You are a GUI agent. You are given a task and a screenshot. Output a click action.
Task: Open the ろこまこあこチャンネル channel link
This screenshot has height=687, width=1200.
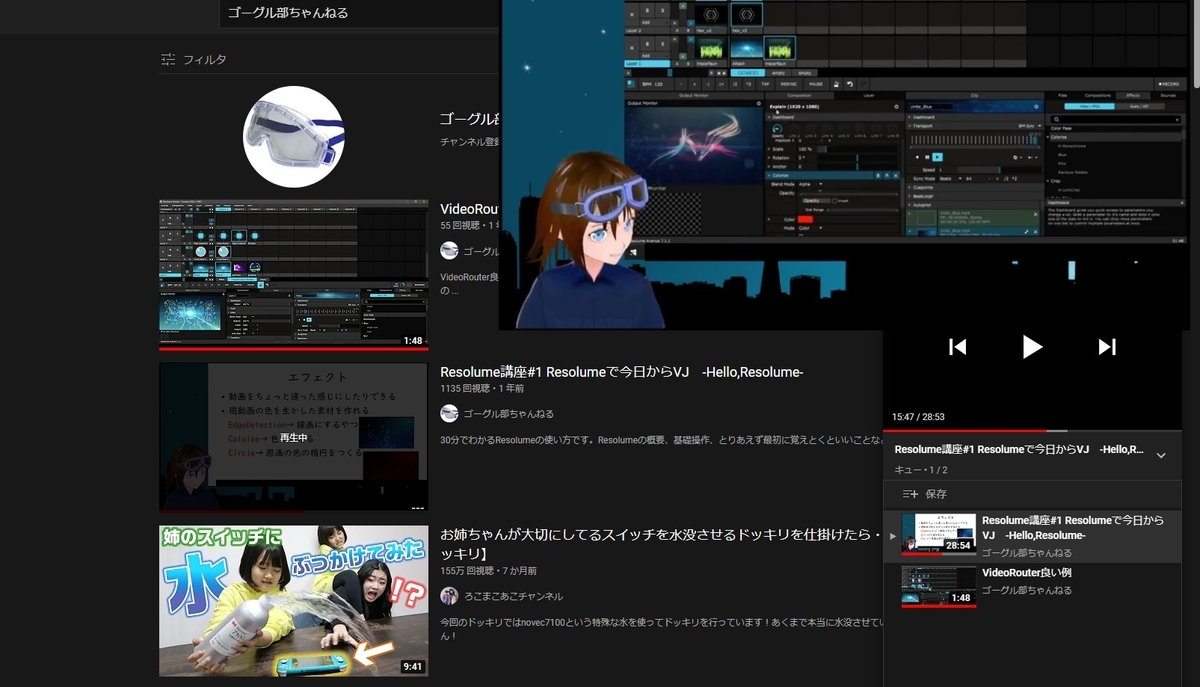(x=513, y=596)
